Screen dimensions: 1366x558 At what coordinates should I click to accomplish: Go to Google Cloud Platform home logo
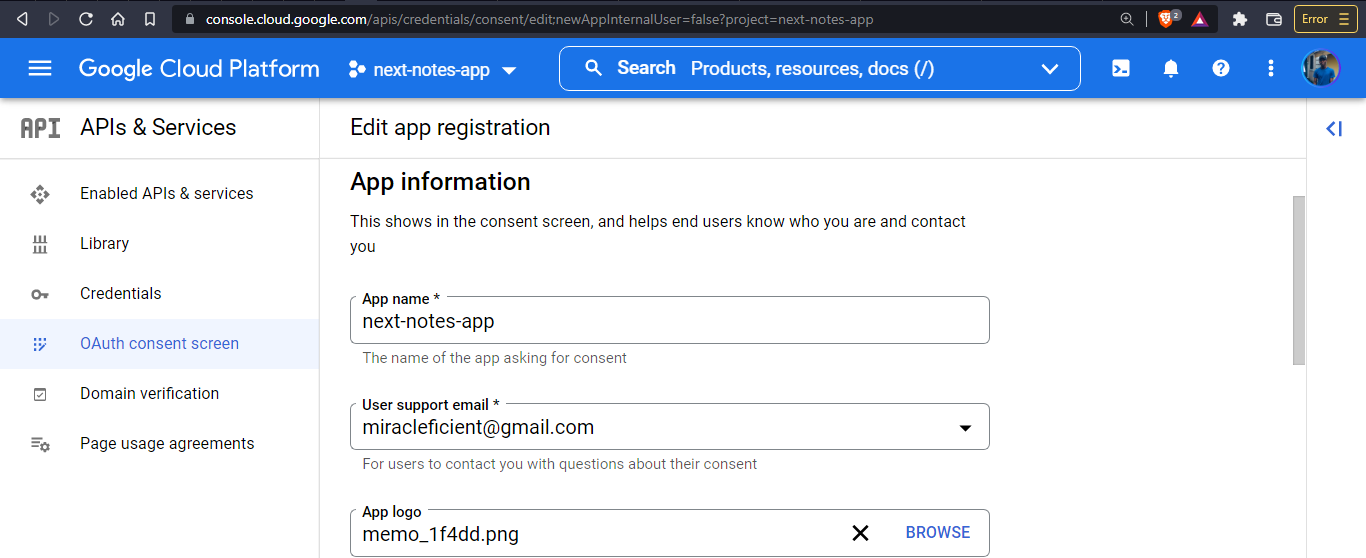(x=199, y=68)
